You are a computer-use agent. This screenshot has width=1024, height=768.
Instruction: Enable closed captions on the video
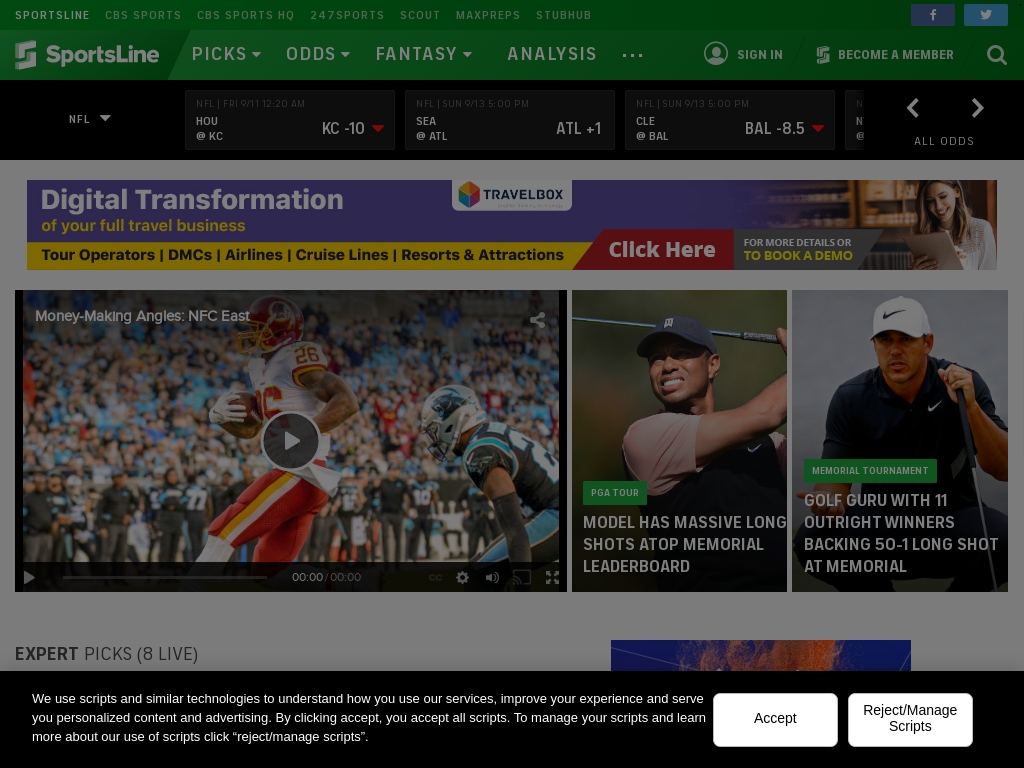(435, 577)
